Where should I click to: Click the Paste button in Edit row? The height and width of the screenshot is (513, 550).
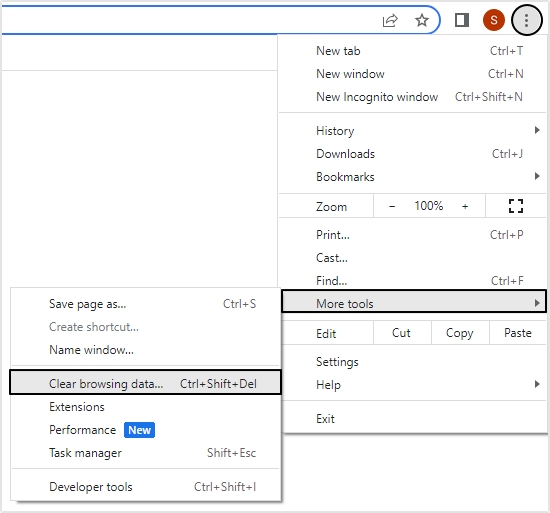coord(518,333)
